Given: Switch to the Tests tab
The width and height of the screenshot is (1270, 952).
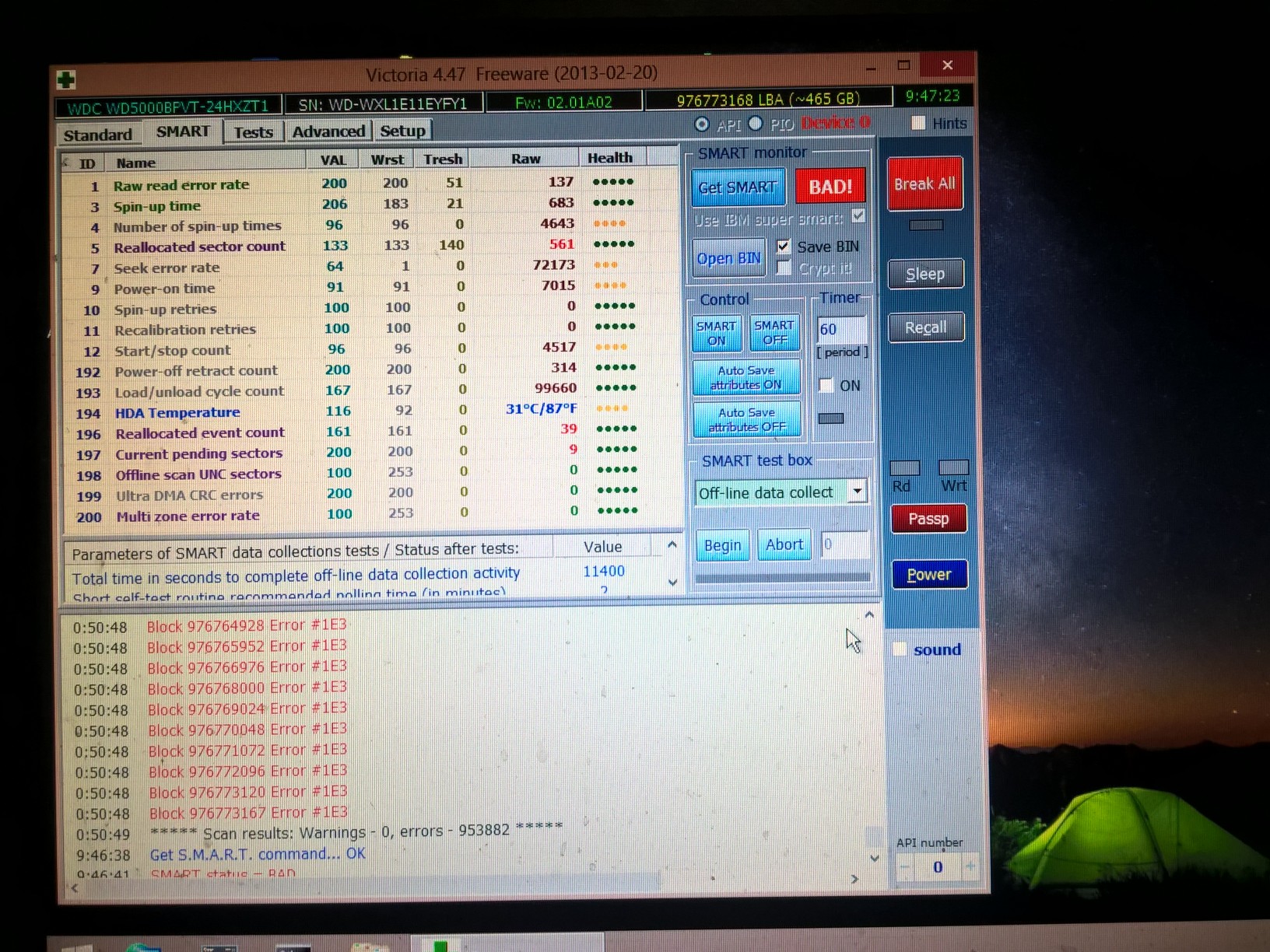Looking at the screenshot, I should point(253,132).
